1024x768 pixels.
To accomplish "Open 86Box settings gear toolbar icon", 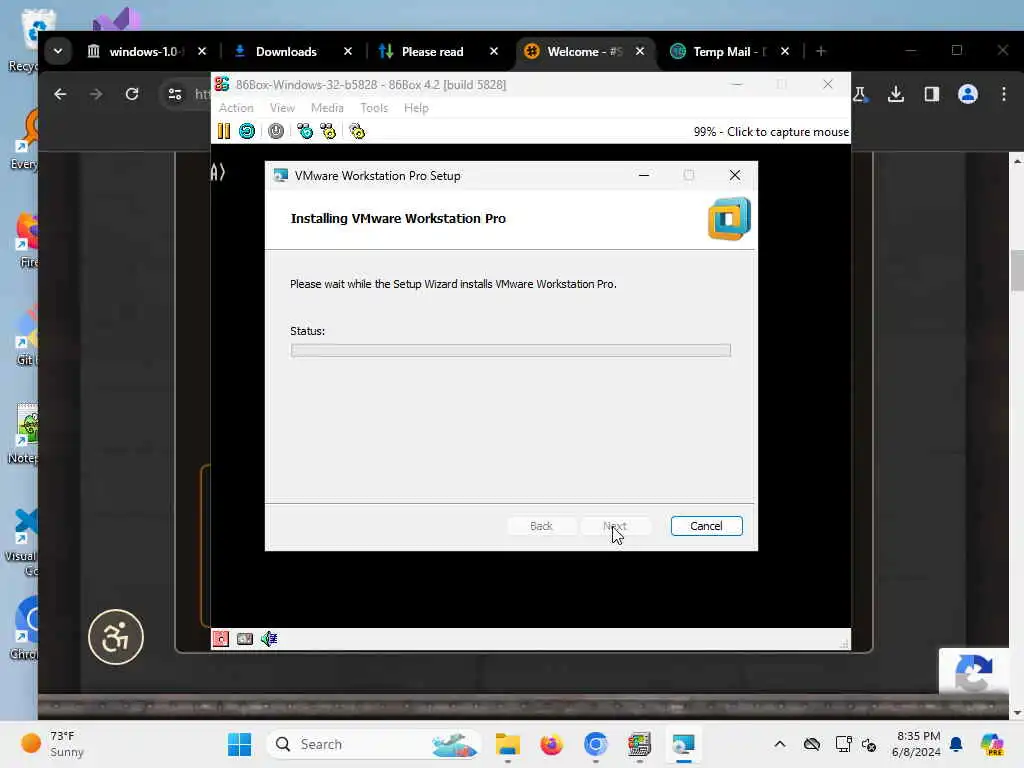I will pos(357,131).
